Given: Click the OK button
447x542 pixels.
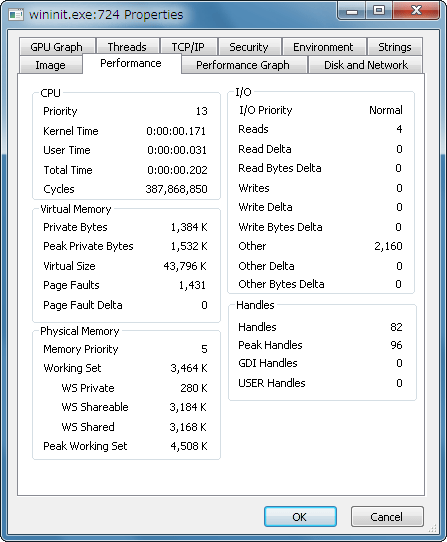Looking at the screenshot, I should (x=300, y=517).
